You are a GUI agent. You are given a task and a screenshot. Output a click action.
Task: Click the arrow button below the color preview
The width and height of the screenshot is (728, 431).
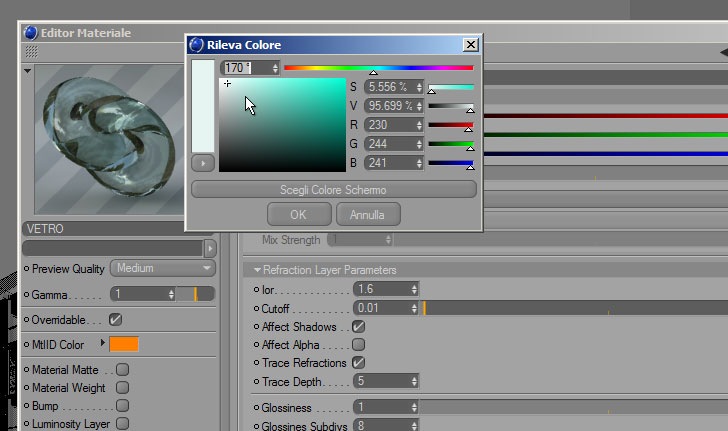pos(203,163)
